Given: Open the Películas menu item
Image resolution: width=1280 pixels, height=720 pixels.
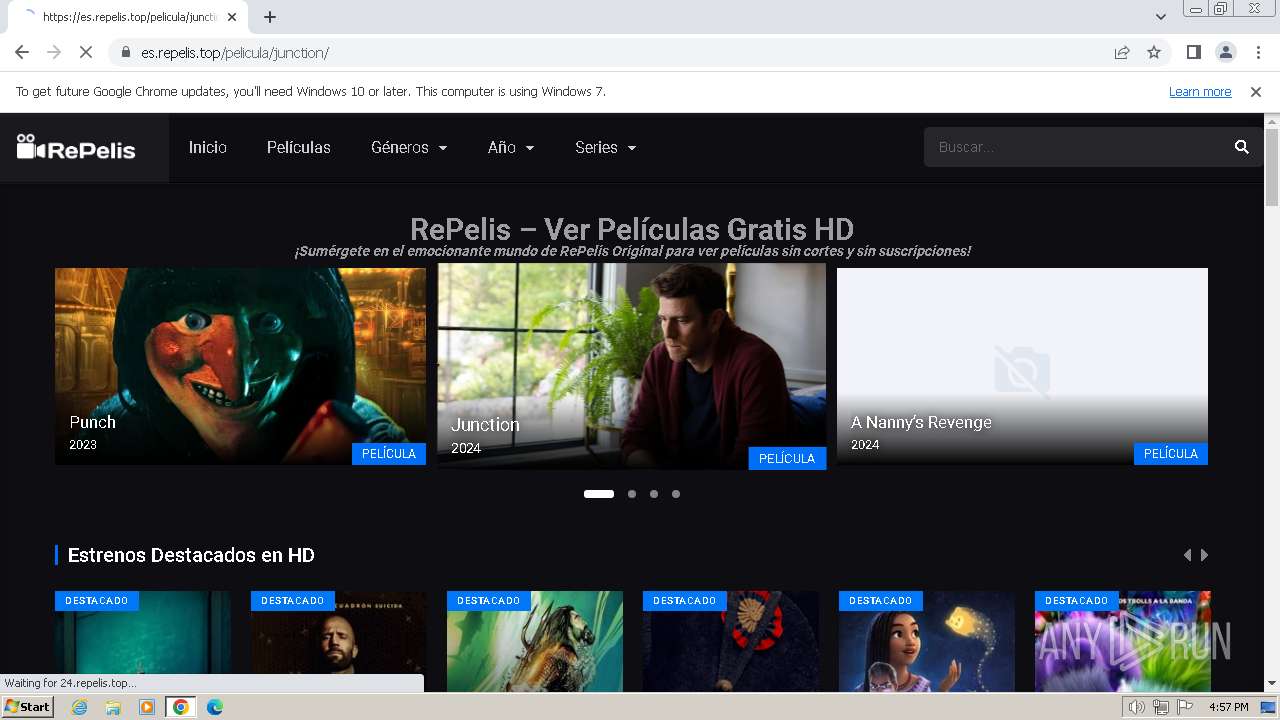Looking at the screenshot, I should [299, 147].
